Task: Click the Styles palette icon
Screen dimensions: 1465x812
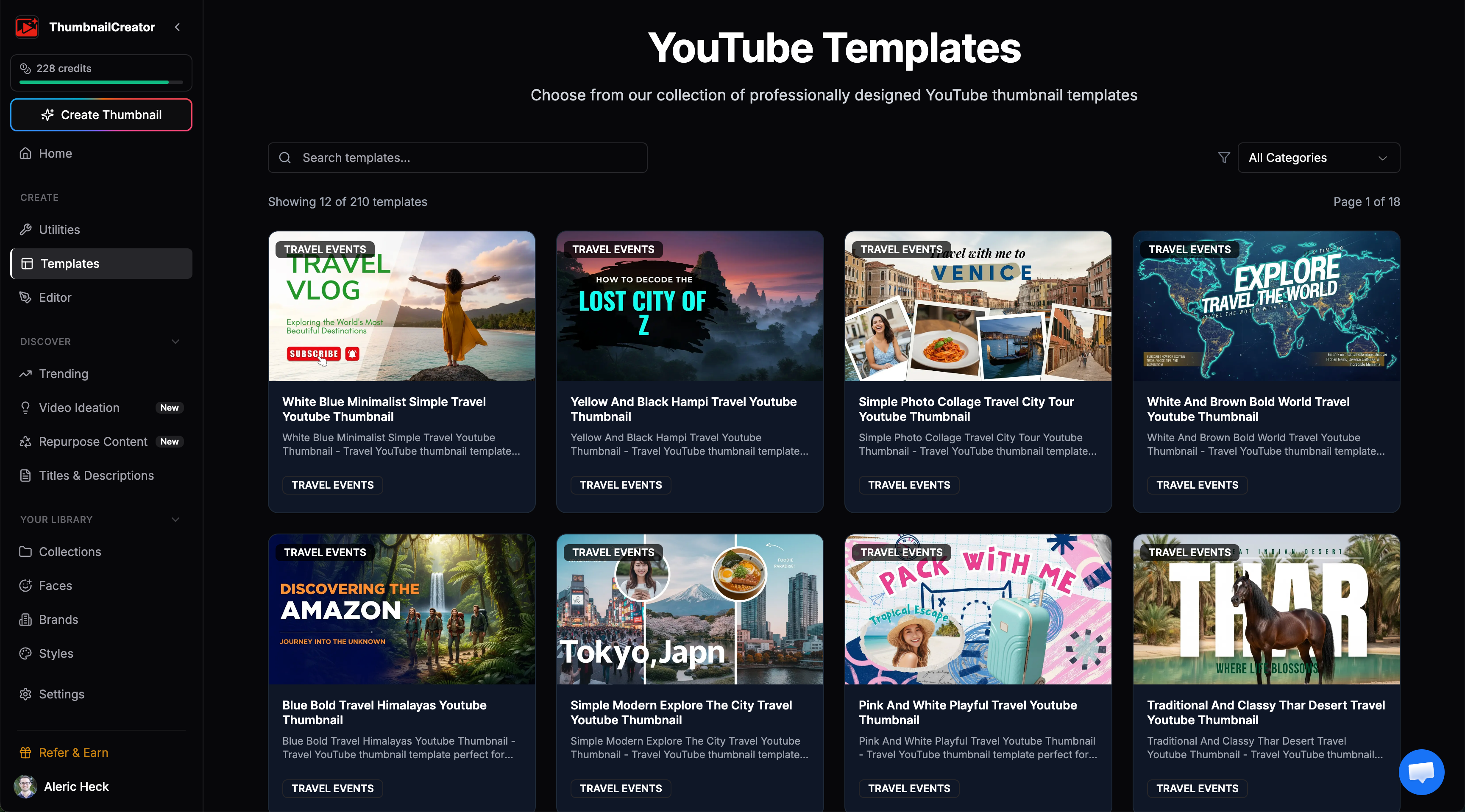Action: [25, 653]
